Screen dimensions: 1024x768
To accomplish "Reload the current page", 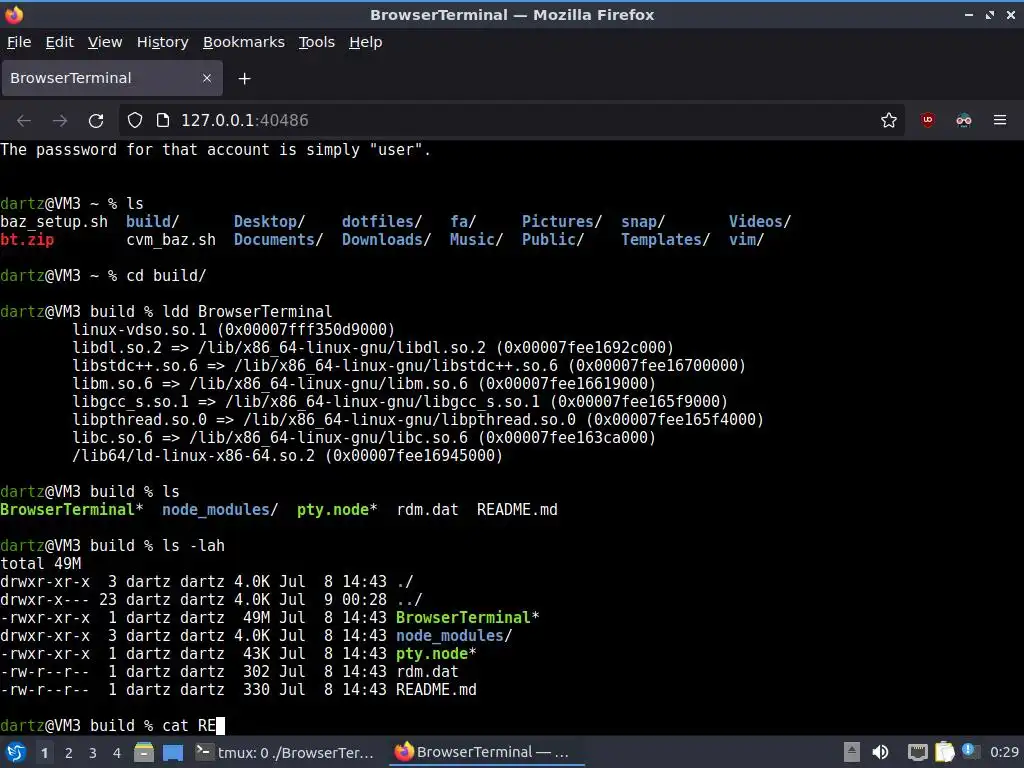I will (x=96, y=121).
